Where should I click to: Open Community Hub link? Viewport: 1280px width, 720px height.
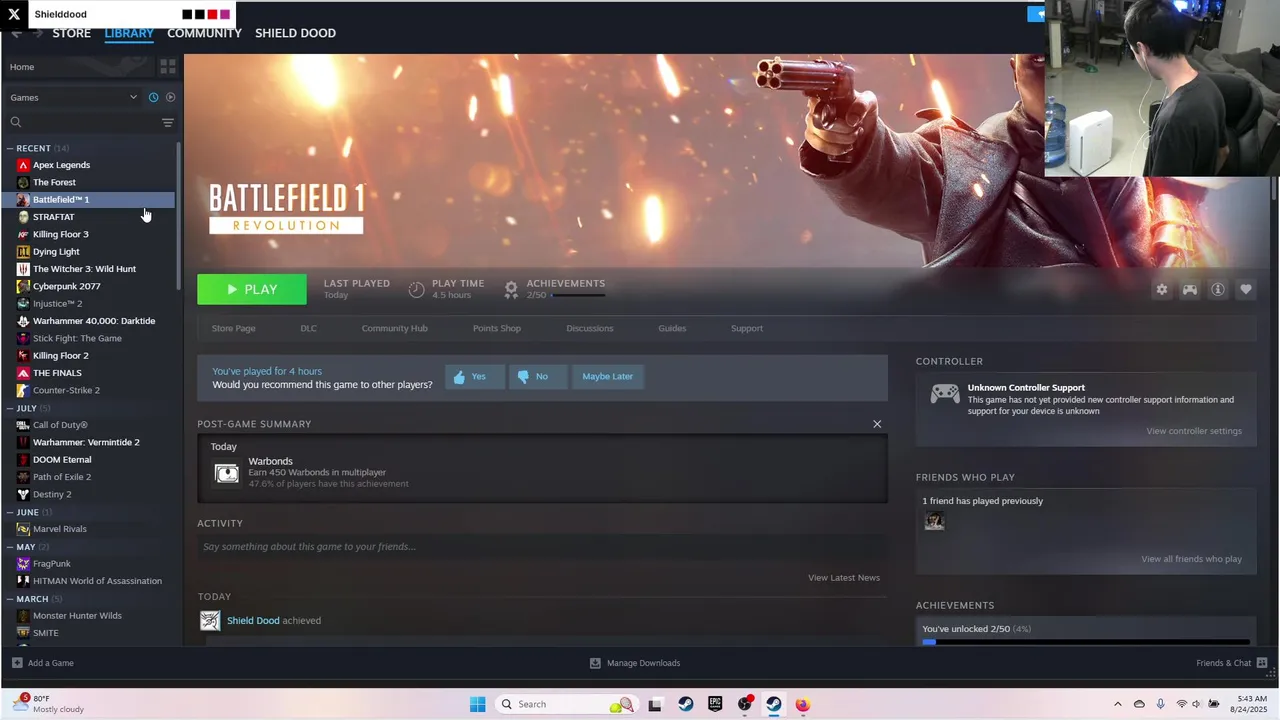click(394, 328)
